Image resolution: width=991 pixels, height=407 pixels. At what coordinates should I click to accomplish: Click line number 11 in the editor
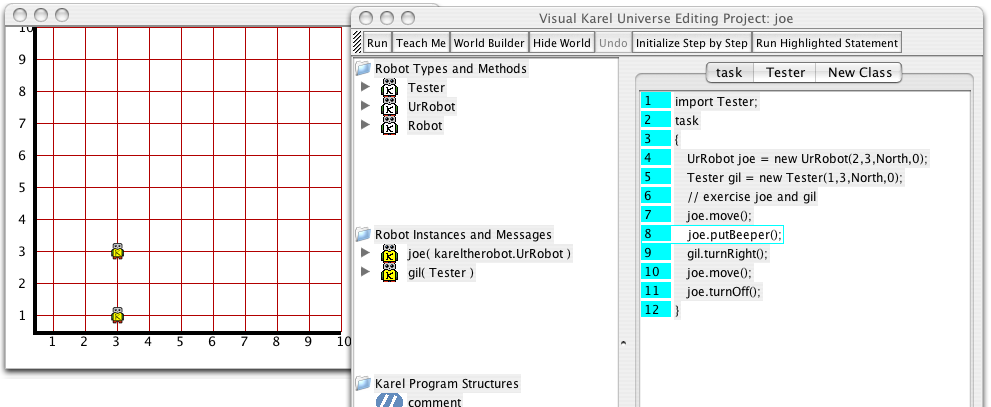[x=654, y=291]
